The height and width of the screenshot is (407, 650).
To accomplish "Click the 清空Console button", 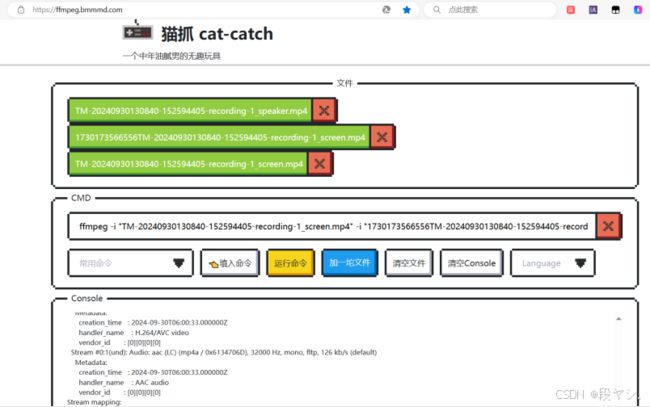I will 472,263.
